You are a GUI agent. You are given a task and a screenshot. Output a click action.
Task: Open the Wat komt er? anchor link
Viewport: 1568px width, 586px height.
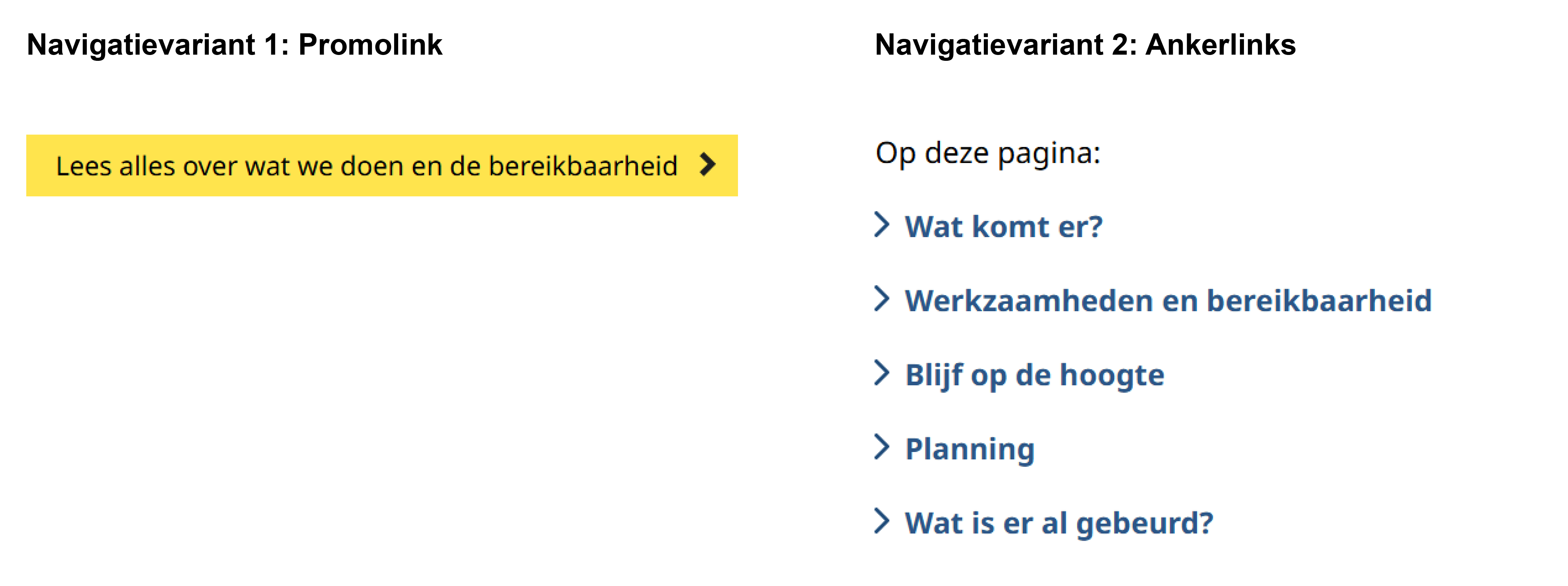1004,226
